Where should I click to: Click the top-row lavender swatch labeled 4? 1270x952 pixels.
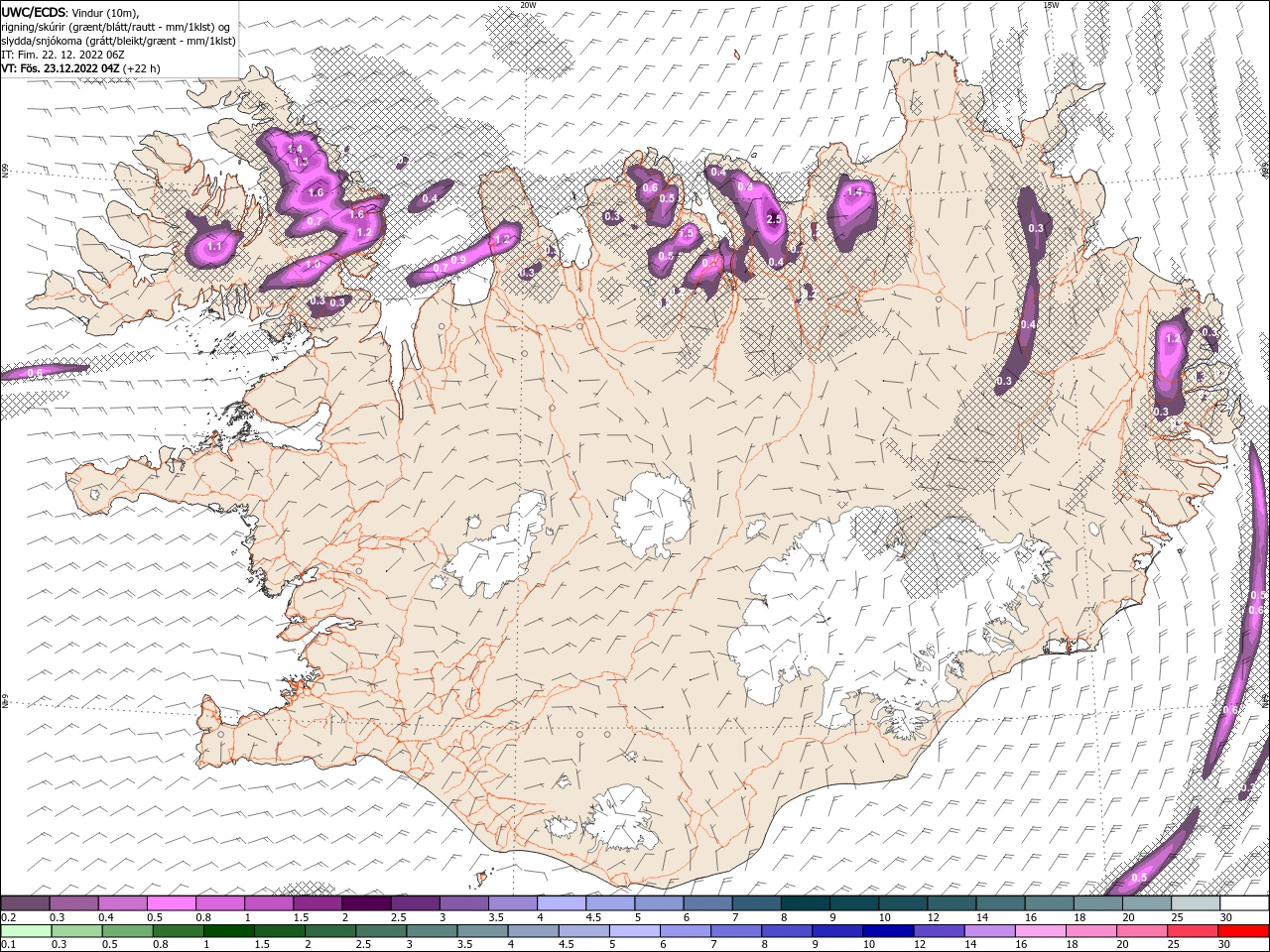point(562,903)
